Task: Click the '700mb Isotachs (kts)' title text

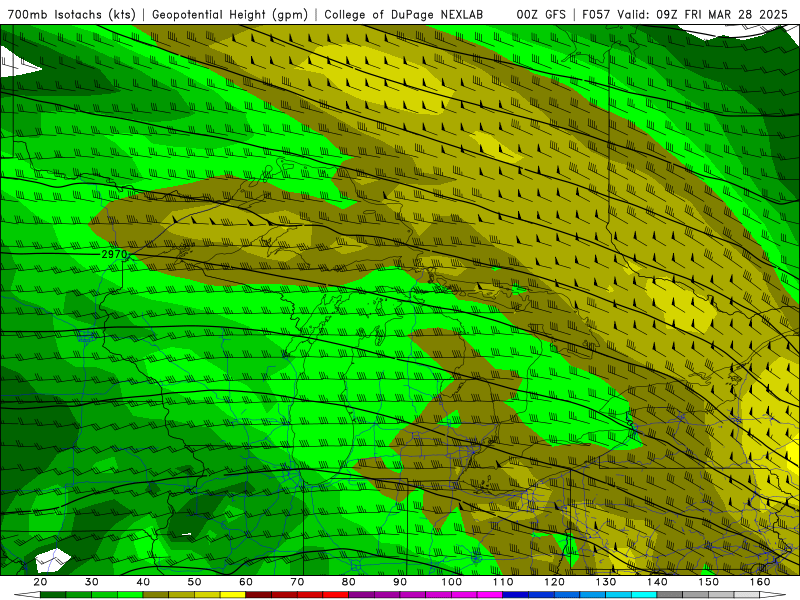Action: [x=72, y=14]
